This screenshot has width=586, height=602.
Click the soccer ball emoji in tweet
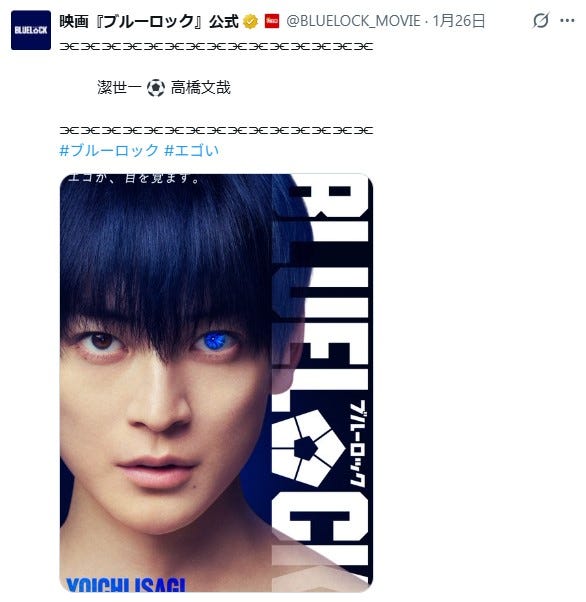coord(156,88)
